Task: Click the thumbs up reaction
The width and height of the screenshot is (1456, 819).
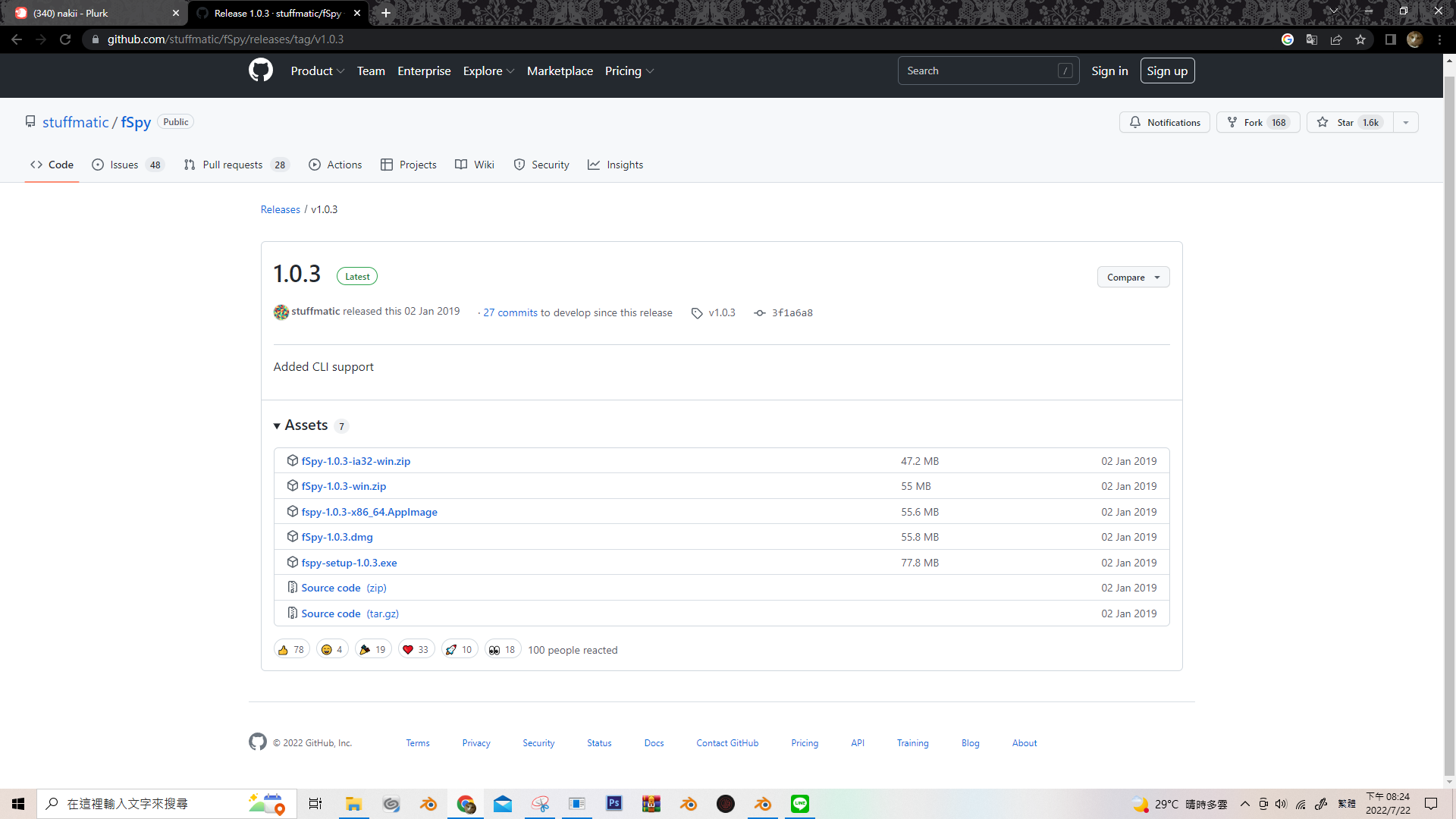Action: tap(291, 650)
